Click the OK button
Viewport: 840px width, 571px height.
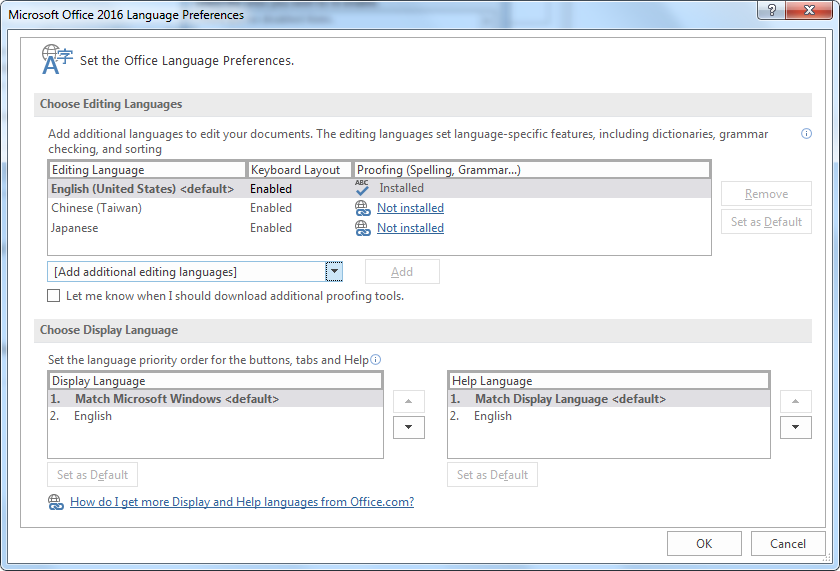coord(704,544)
